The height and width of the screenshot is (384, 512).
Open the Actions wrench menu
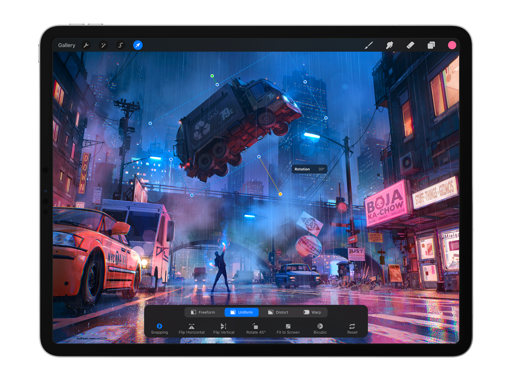[x=86, y=45]
